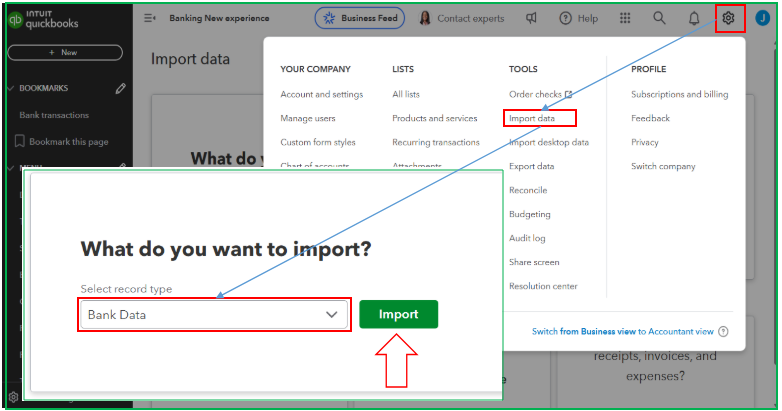The height and width of the screenshot is (411, 782).
Task: Click the LISTS heading
Action: [403, 69]
